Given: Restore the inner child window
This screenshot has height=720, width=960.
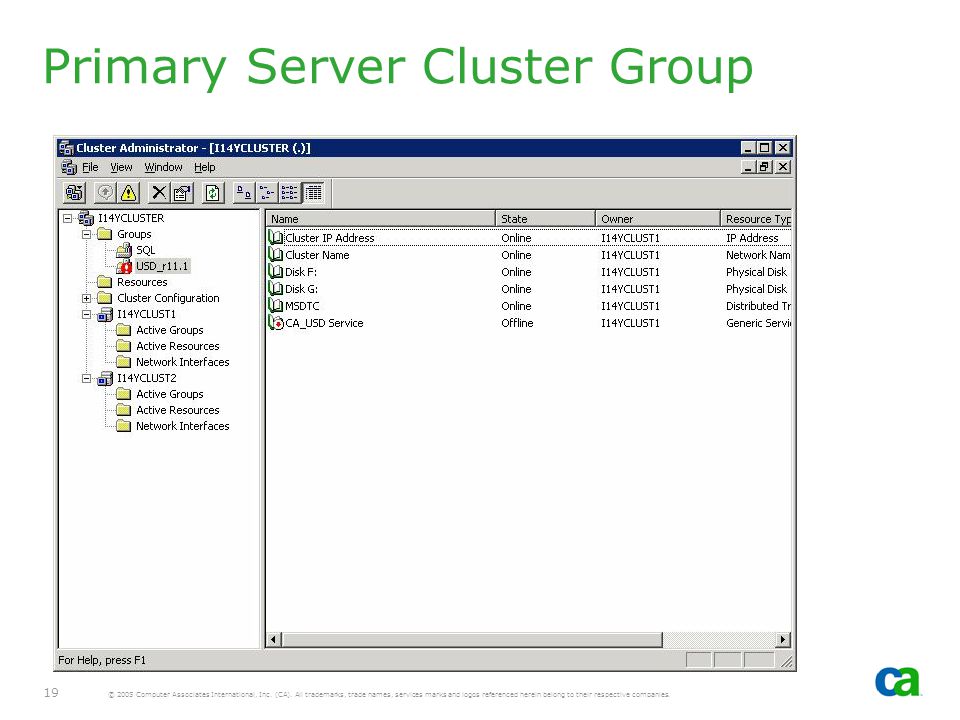Looking at the screenshot, I should coord(764,167).
